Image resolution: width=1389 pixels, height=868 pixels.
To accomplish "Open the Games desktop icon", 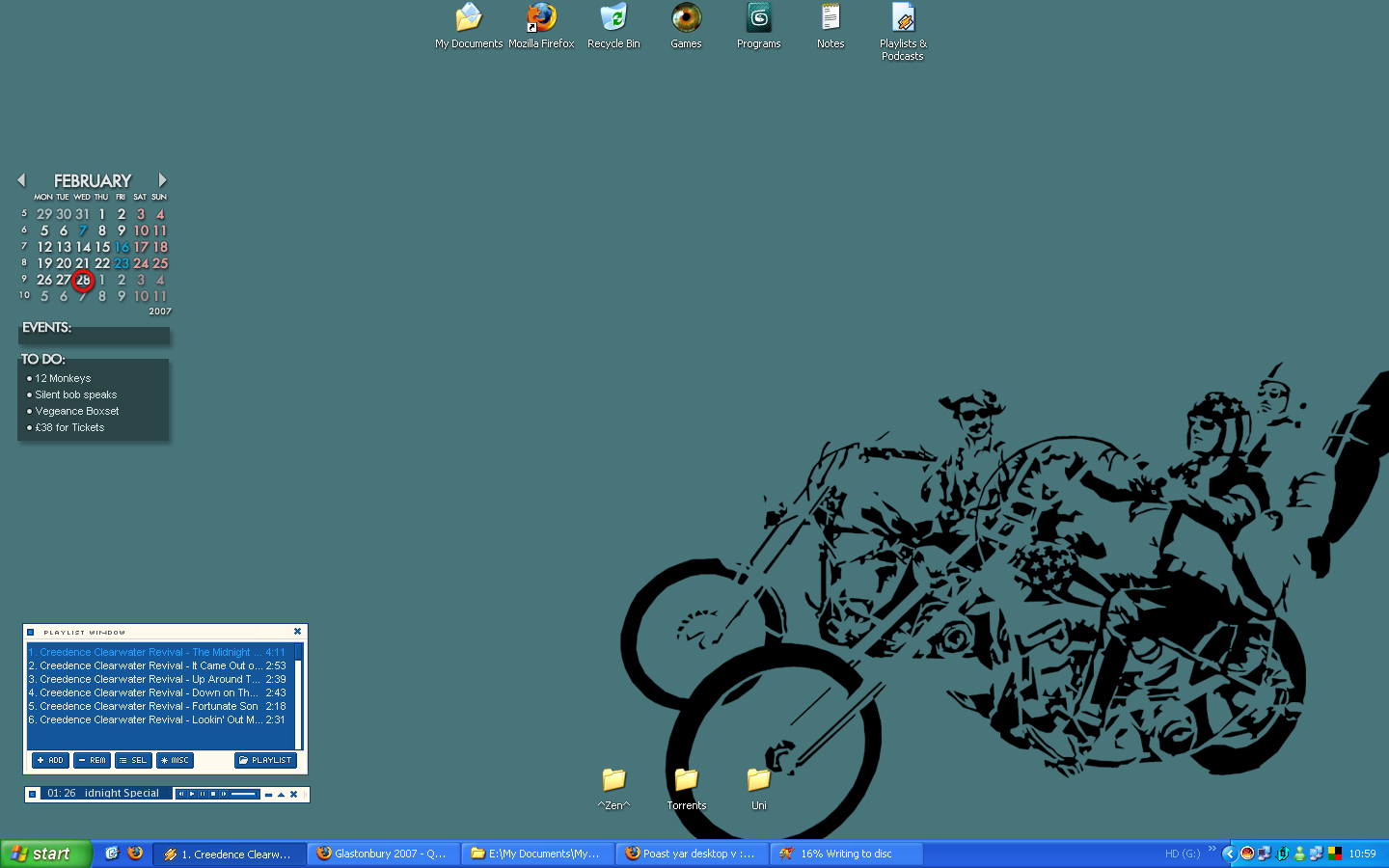I will [686, 26].
